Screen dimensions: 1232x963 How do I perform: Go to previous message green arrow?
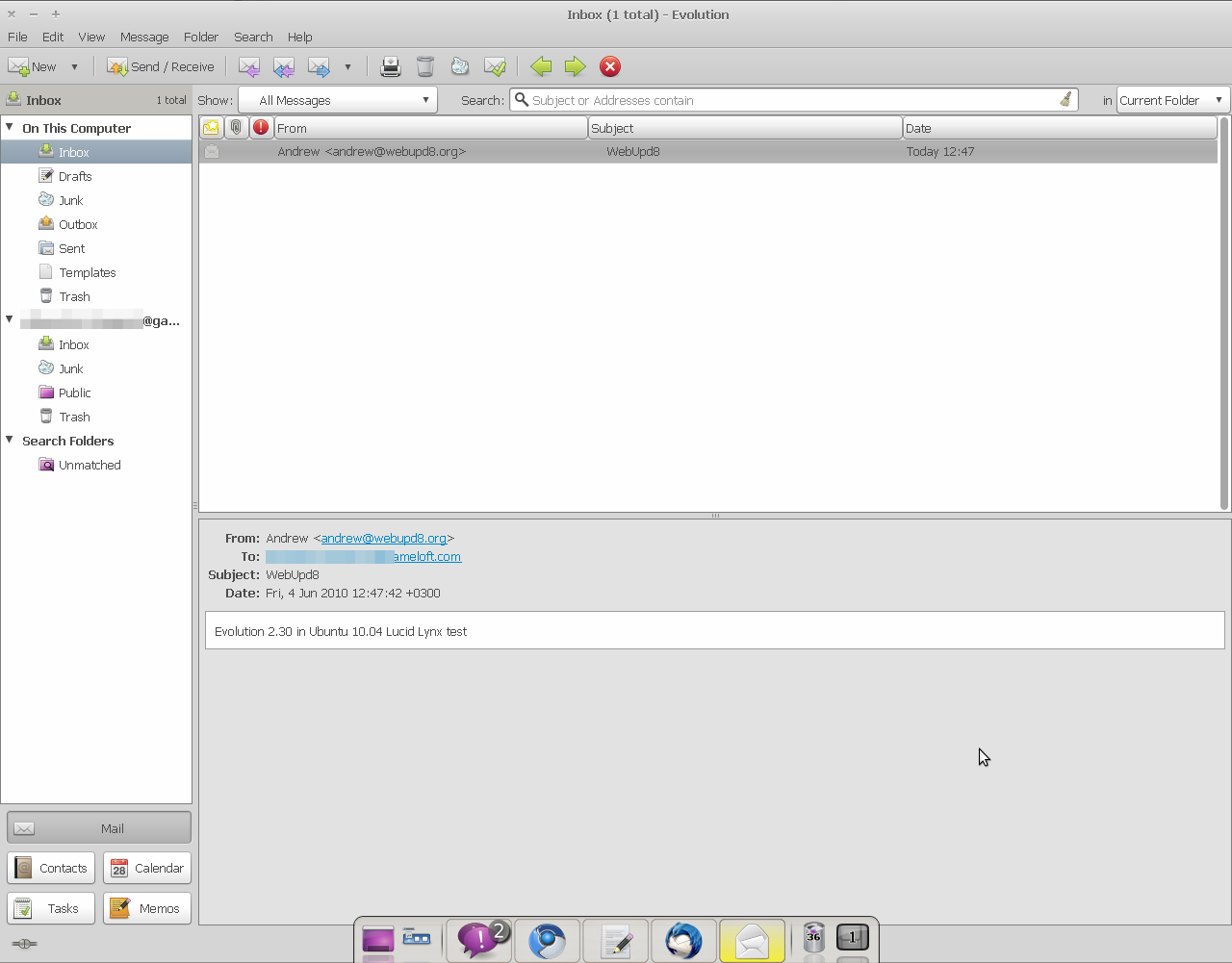(541, 66)
